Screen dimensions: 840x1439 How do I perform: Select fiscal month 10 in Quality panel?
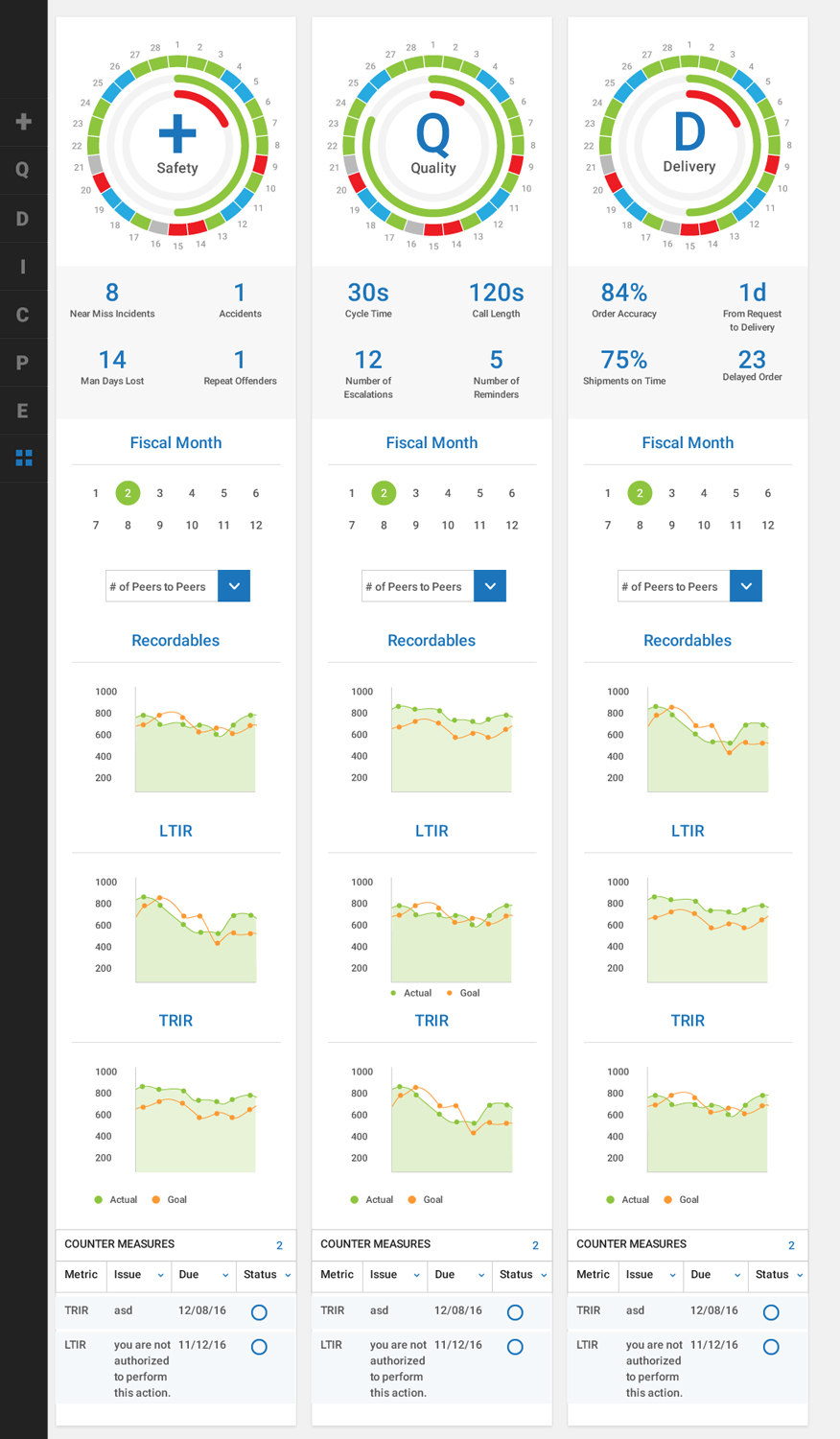coord(448,526)
